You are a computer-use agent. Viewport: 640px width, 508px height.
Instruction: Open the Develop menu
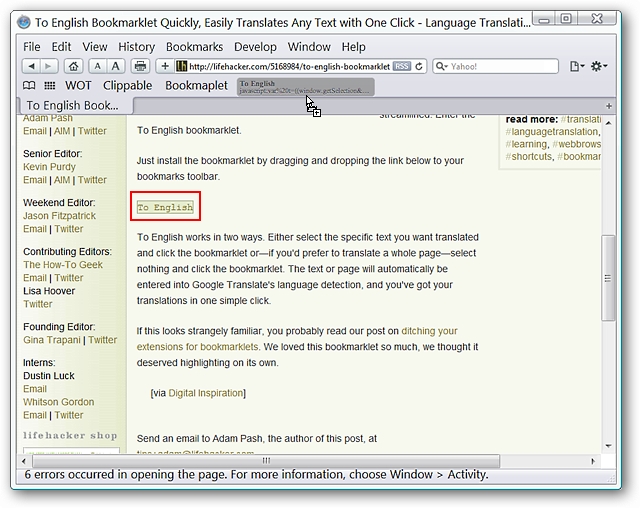255,47
